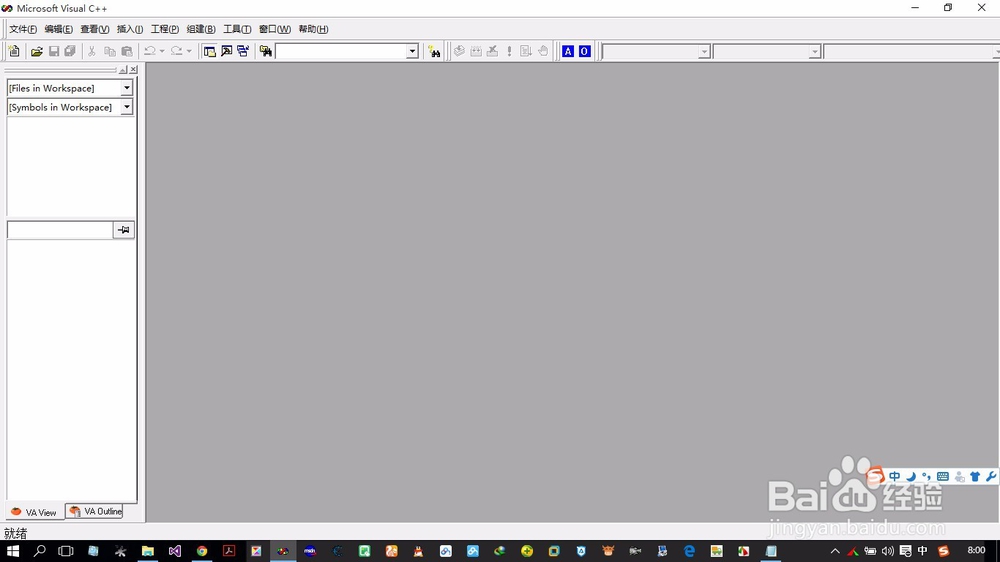Click the Compile toolbar icon
This screenshot has width=1000, height=562.
click(459, 51)
